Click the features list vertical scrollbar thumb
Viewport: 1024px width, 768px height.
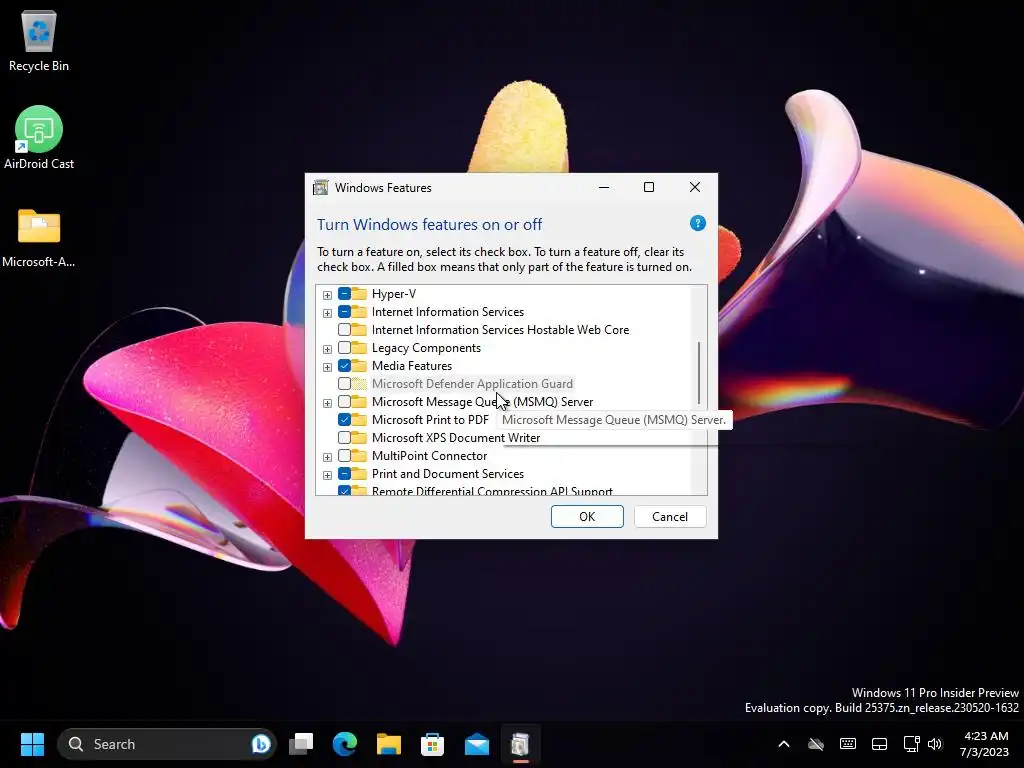pyautogui.click(x=699, y=373)
